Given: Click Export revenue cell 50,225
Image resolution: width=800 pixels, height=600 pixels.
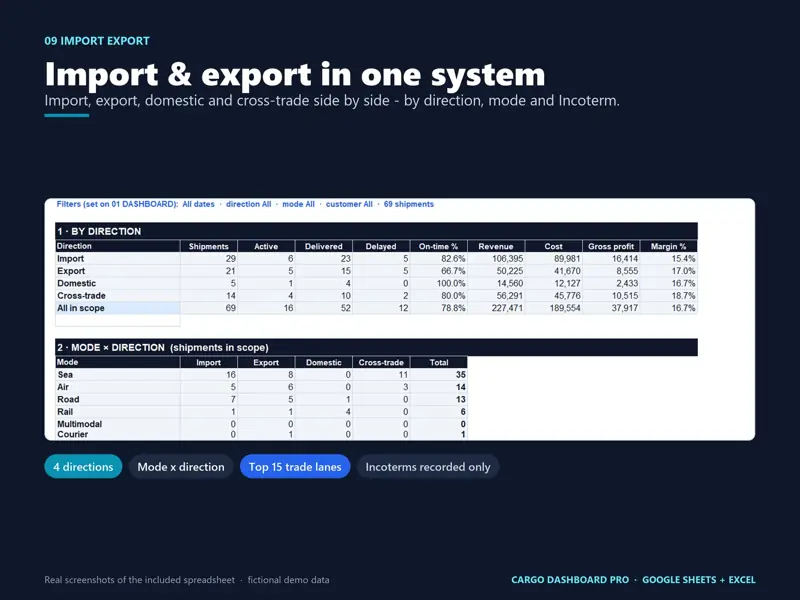Looking at the screenshot, I should (496, 271).
